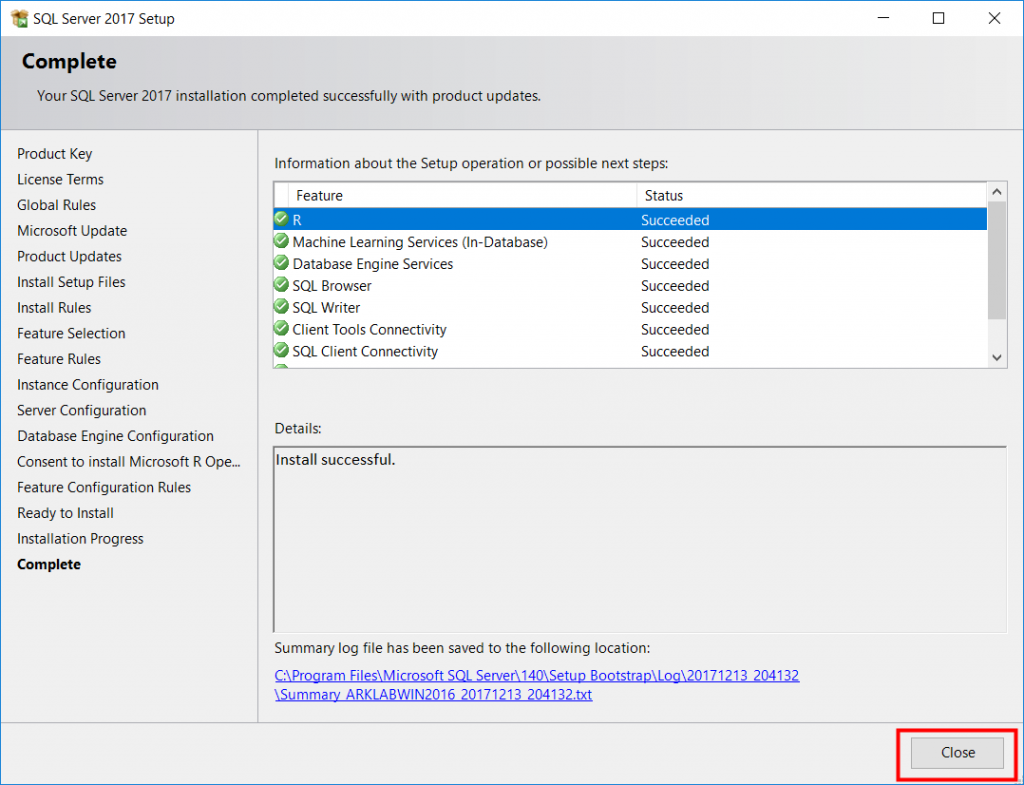
Task: Click the feature list scrollbar thumb
Action: [997, 260]
